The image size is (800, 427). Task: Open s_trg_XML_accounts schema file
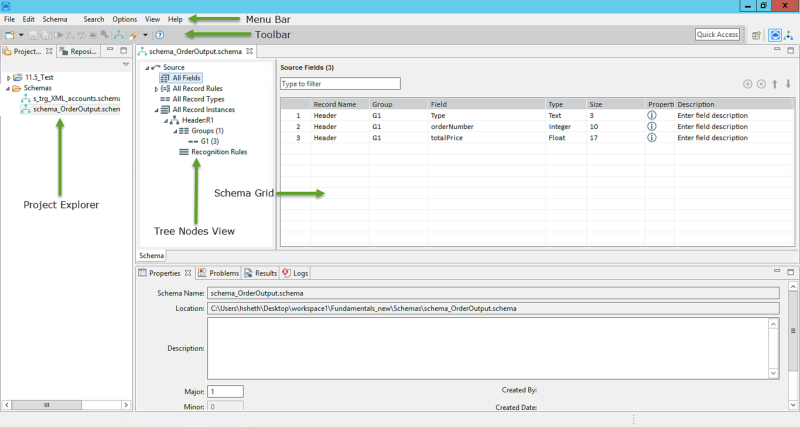pyautogui.click(x=75, y=98)
